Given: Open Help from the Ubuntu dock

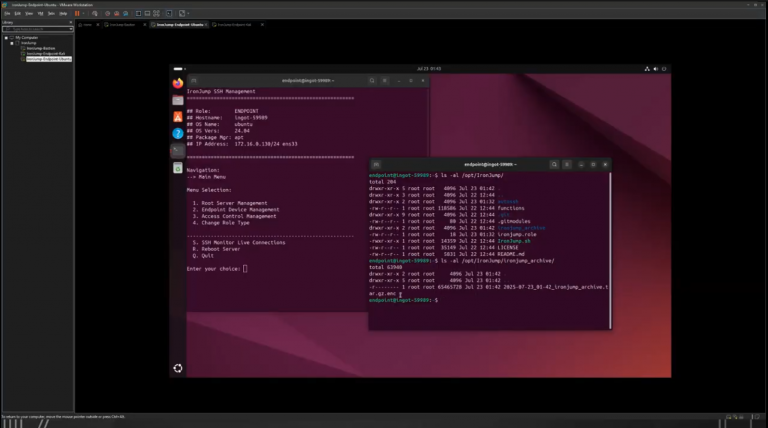Looking at the screenshot, I should pos(178,134).
